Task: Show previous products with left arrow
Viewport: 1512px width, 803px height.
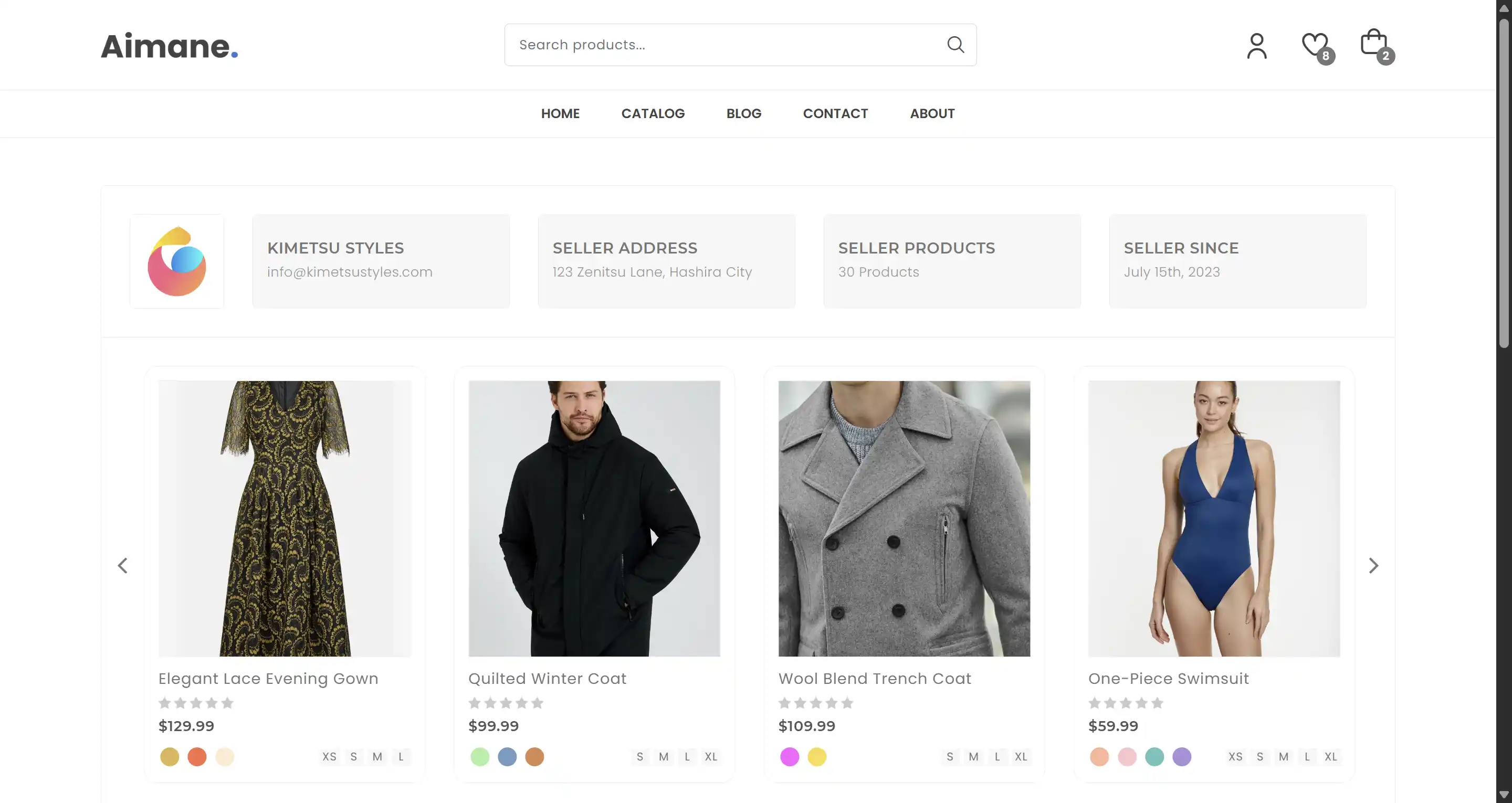Action: 123,565
